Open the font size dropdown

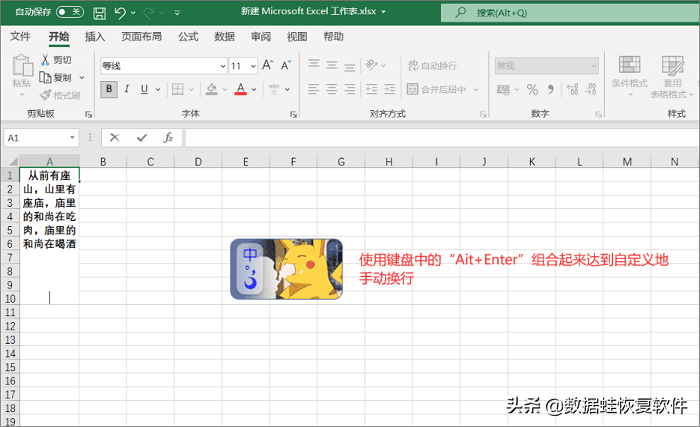(x=253, y=66)
